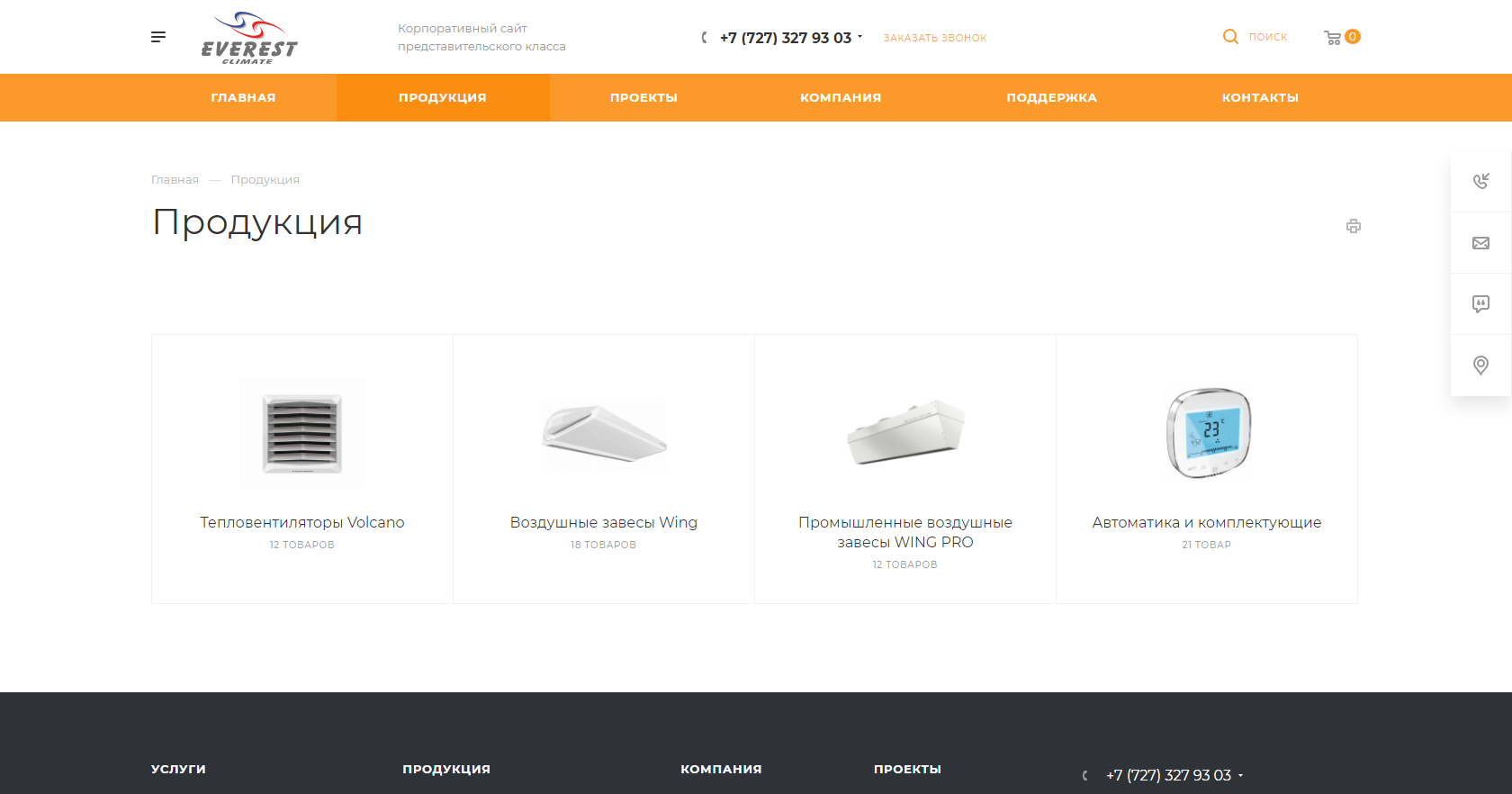The height and width of the screenshot is (794, 1512).
Task: Open Тепловентиляторы Volcano category link
Action: click(x=302, y=522)
